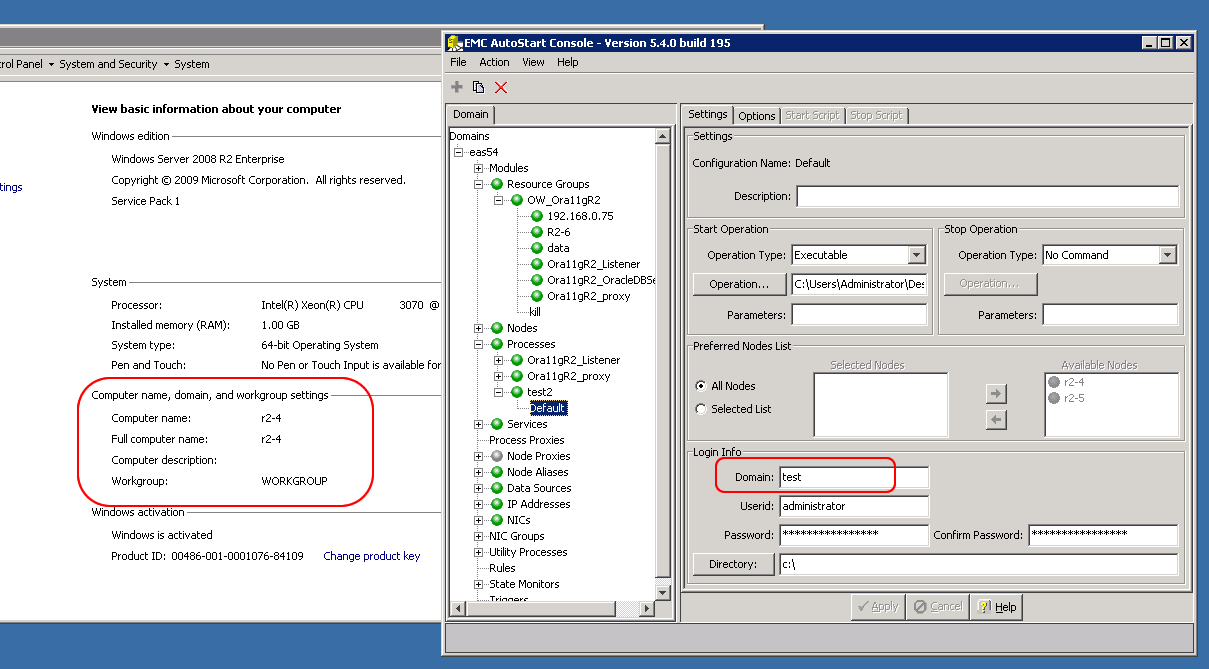Click the Help button at bottom
The image size is (1209, 669).
pos(997,607)
